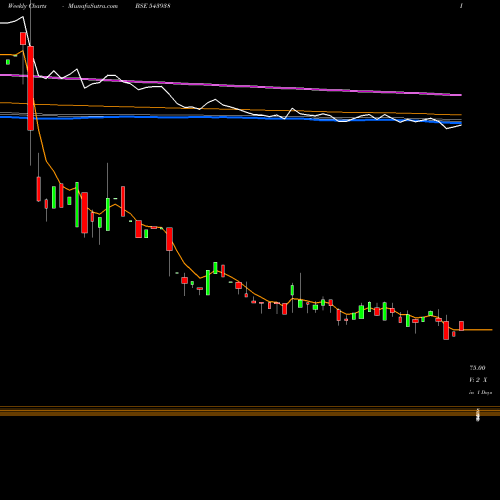
Task: Click the 'V: 2 X' volume text
Action: (478, 380)
